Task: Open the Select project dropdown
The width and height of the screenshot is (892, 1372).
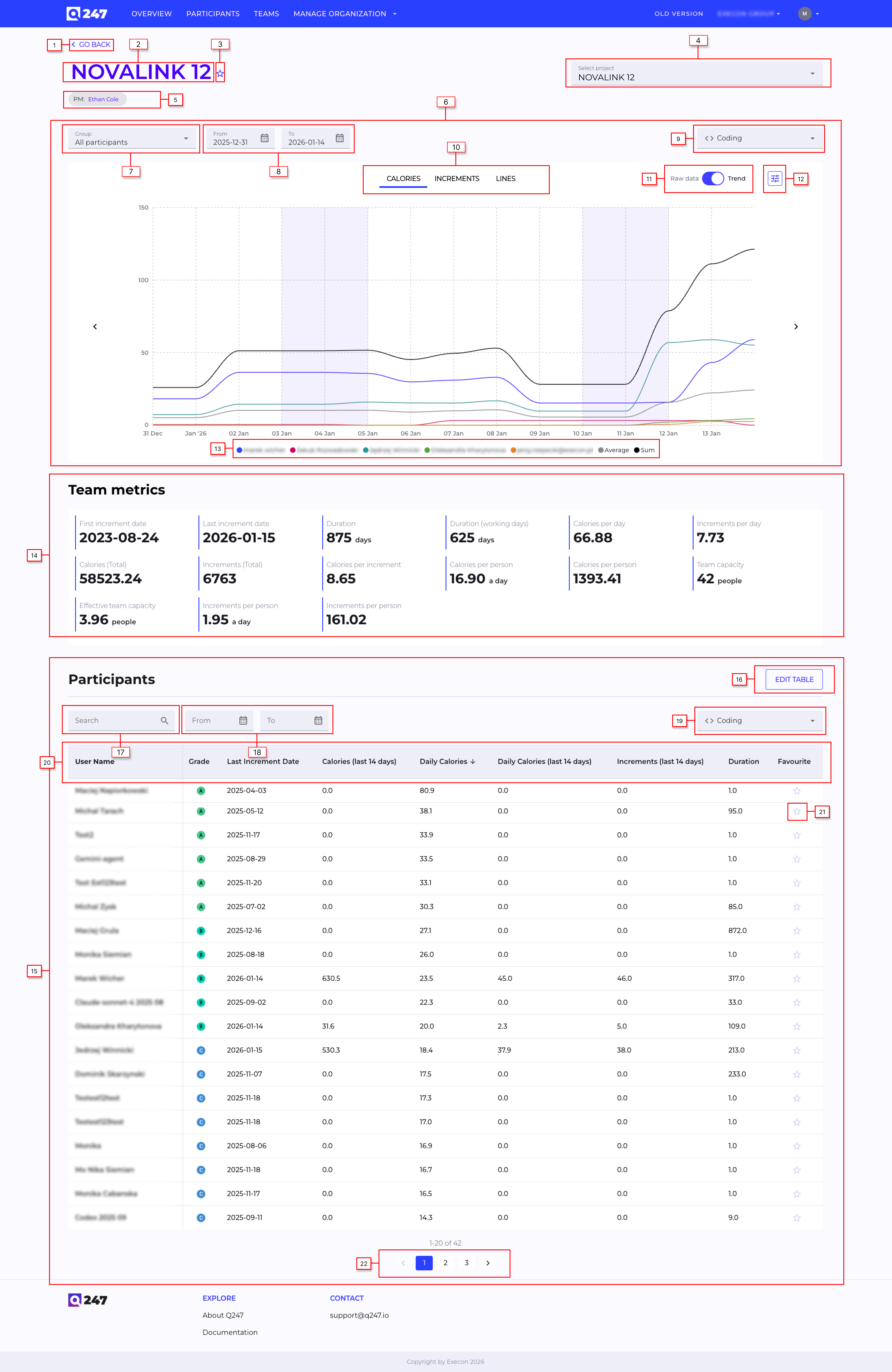Action: click(x=697, y=73)
